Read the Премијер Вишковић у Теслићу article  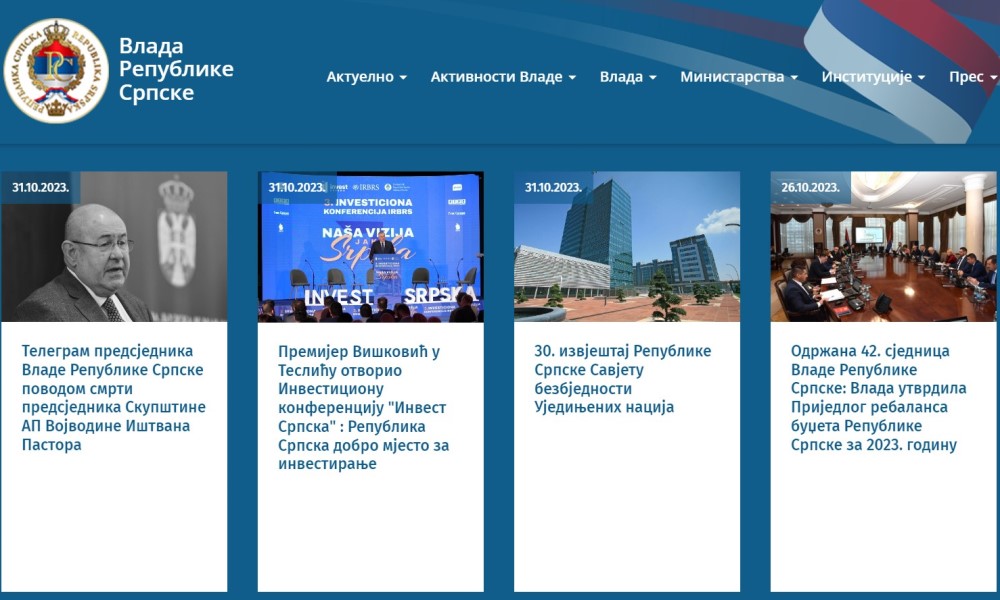[366, 407]
